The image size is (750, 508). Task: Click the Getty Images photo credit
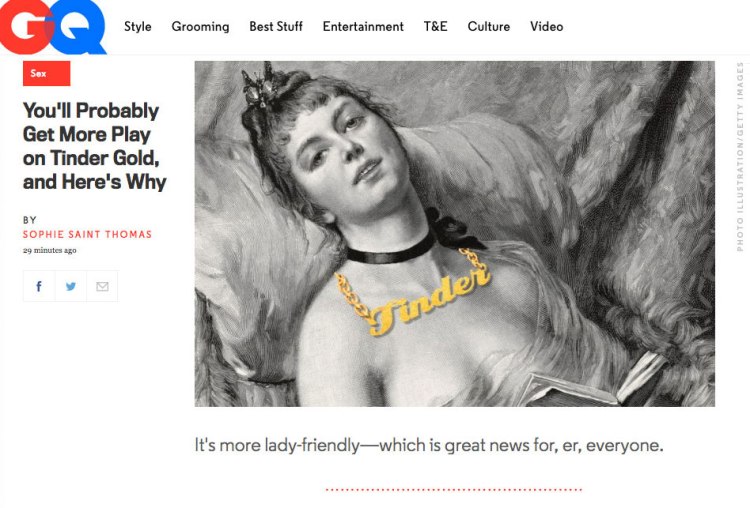(740, 156)
